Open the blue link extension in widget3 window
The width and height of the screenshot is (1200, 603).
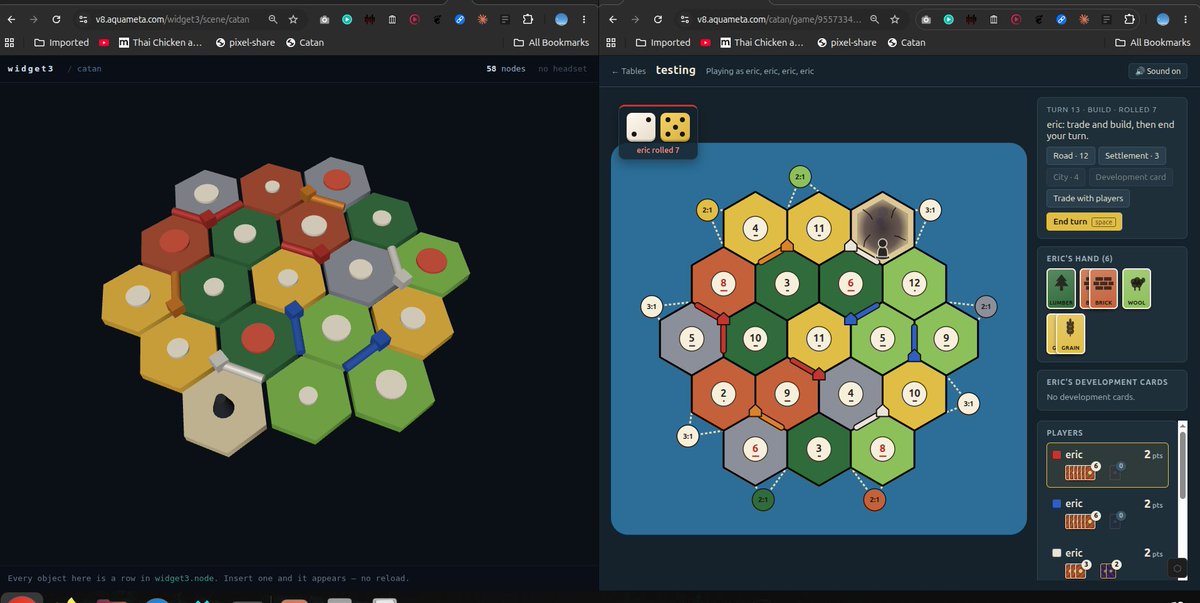(x=460, y=19)
